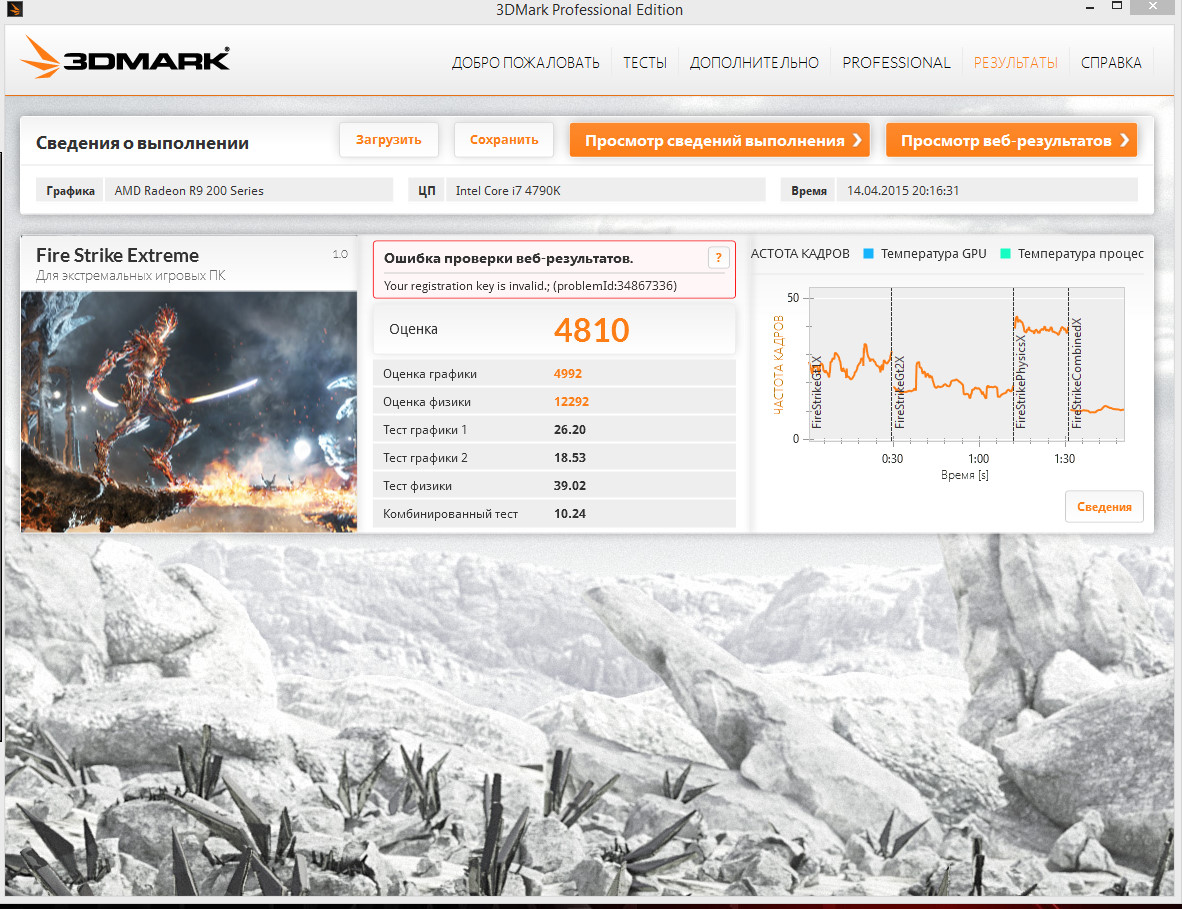Select the Тест графики 2 row

click(x=554, y=458)
